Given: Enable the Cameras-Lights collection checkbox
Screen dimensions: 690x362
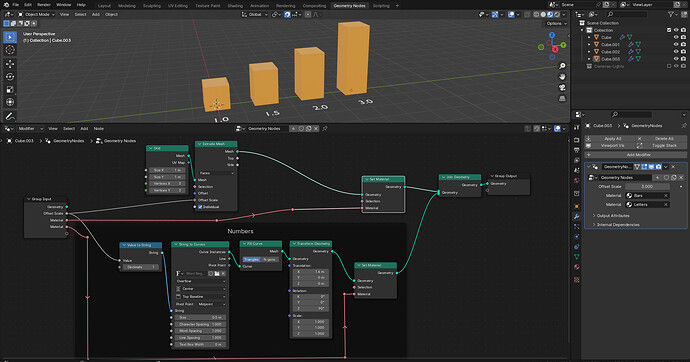Looking at the screenshot, I should 669,66.
